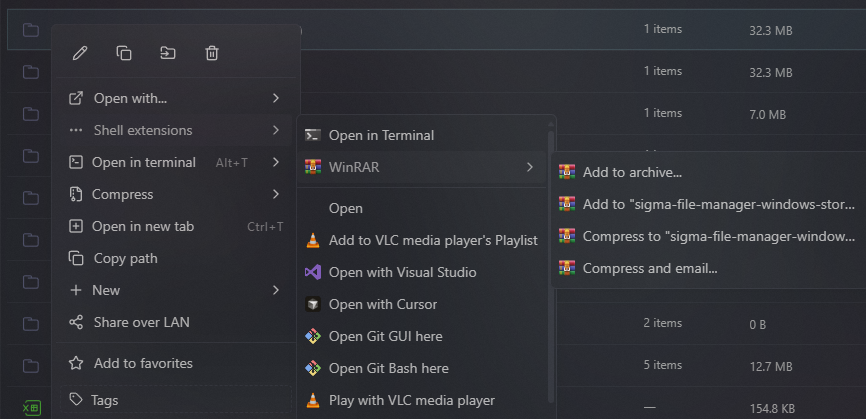Expand chevron beside Open in terminal
Viewport: 866px width, 419px height.
276,162
